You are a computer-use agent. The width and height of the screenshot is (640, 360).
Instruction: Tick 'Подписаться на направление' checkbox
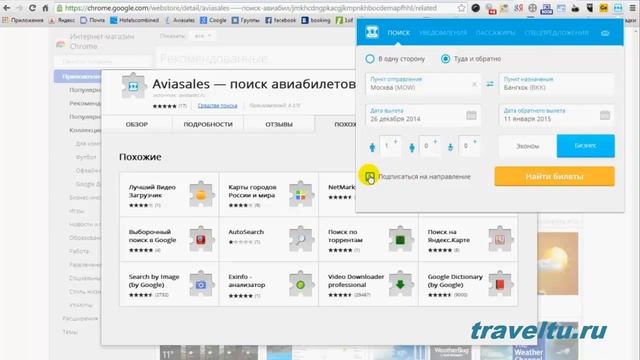370,176
